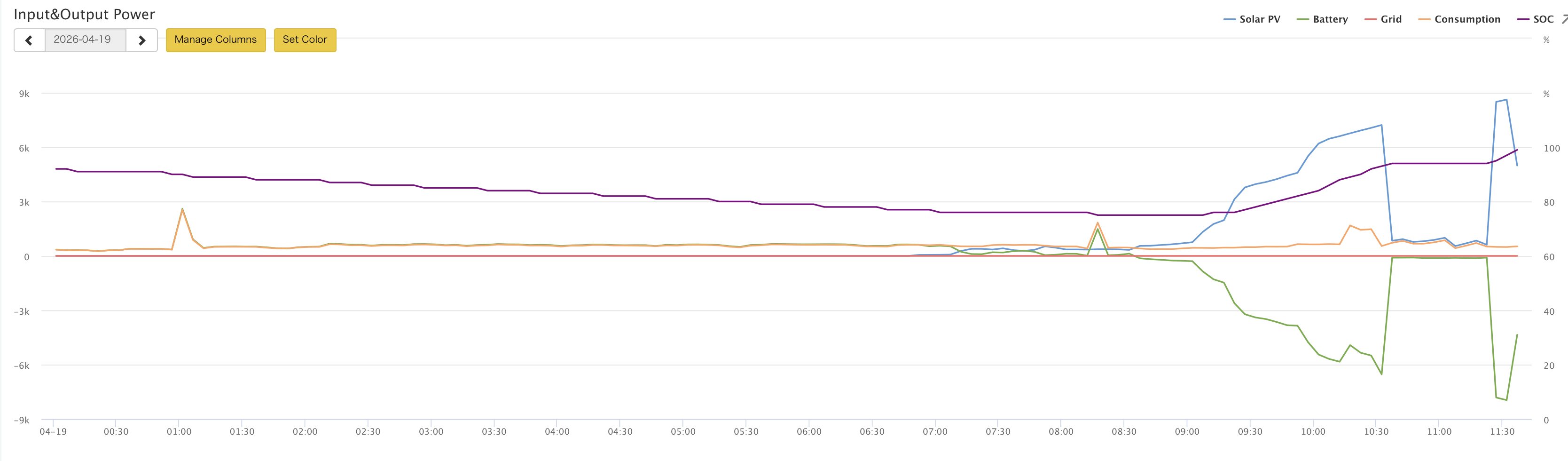Toggle the Solar PV series legend label

tap(1259, 19)
